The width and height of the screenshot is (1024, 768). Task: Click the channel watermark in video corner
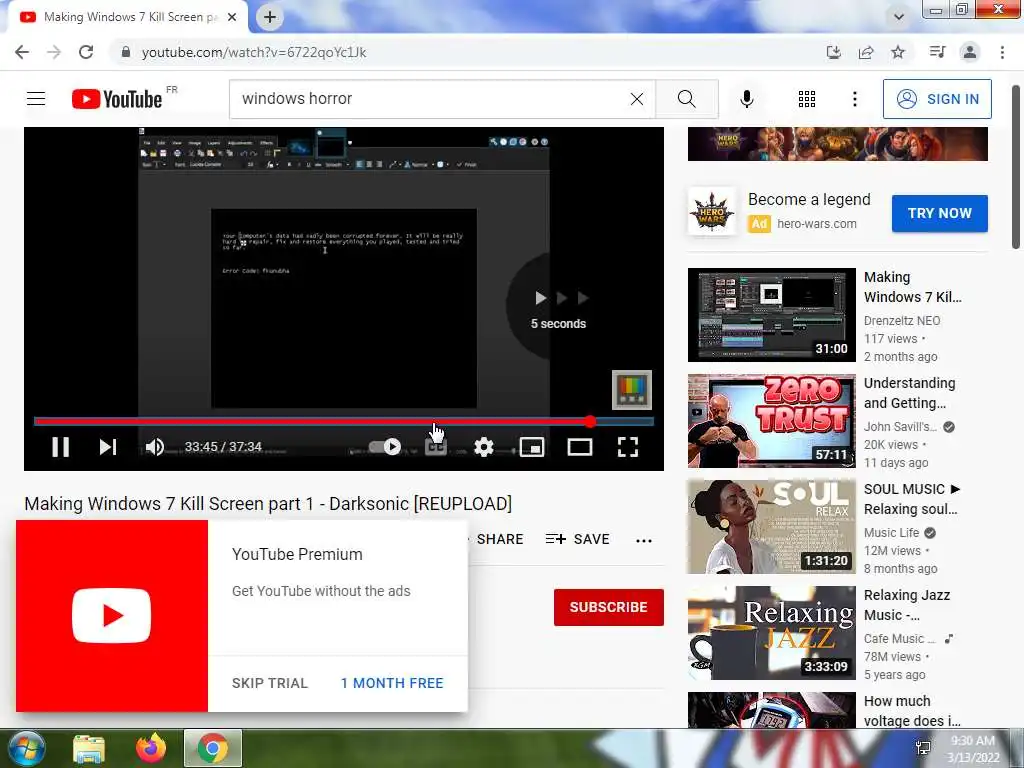[x=632, y=390]
